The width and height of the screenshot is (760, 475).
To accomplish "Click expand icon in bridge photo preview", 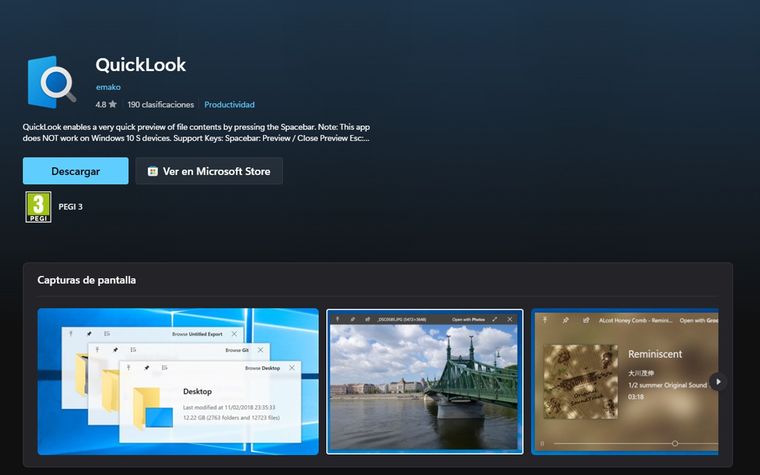I will [x=494, y=319].
